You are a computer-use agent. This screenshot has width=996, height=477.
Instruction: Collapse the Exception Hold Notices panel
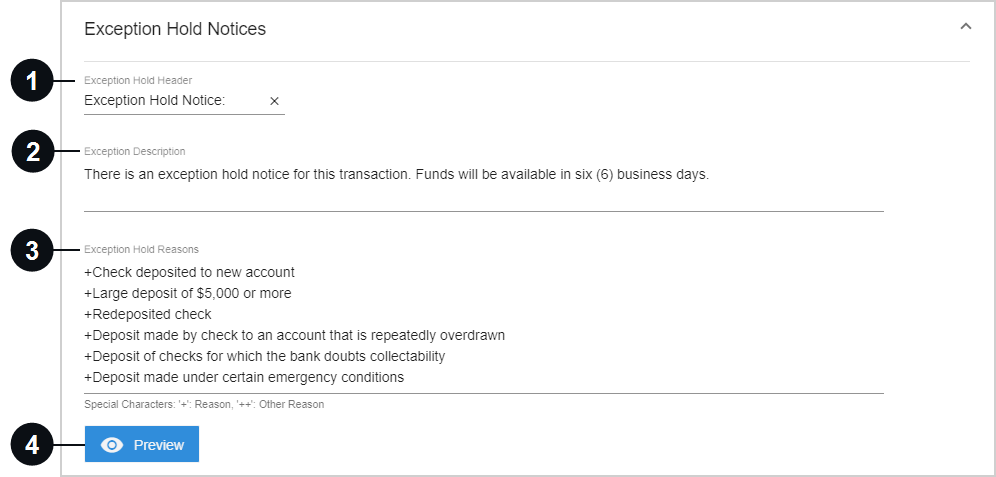[966, 27]
